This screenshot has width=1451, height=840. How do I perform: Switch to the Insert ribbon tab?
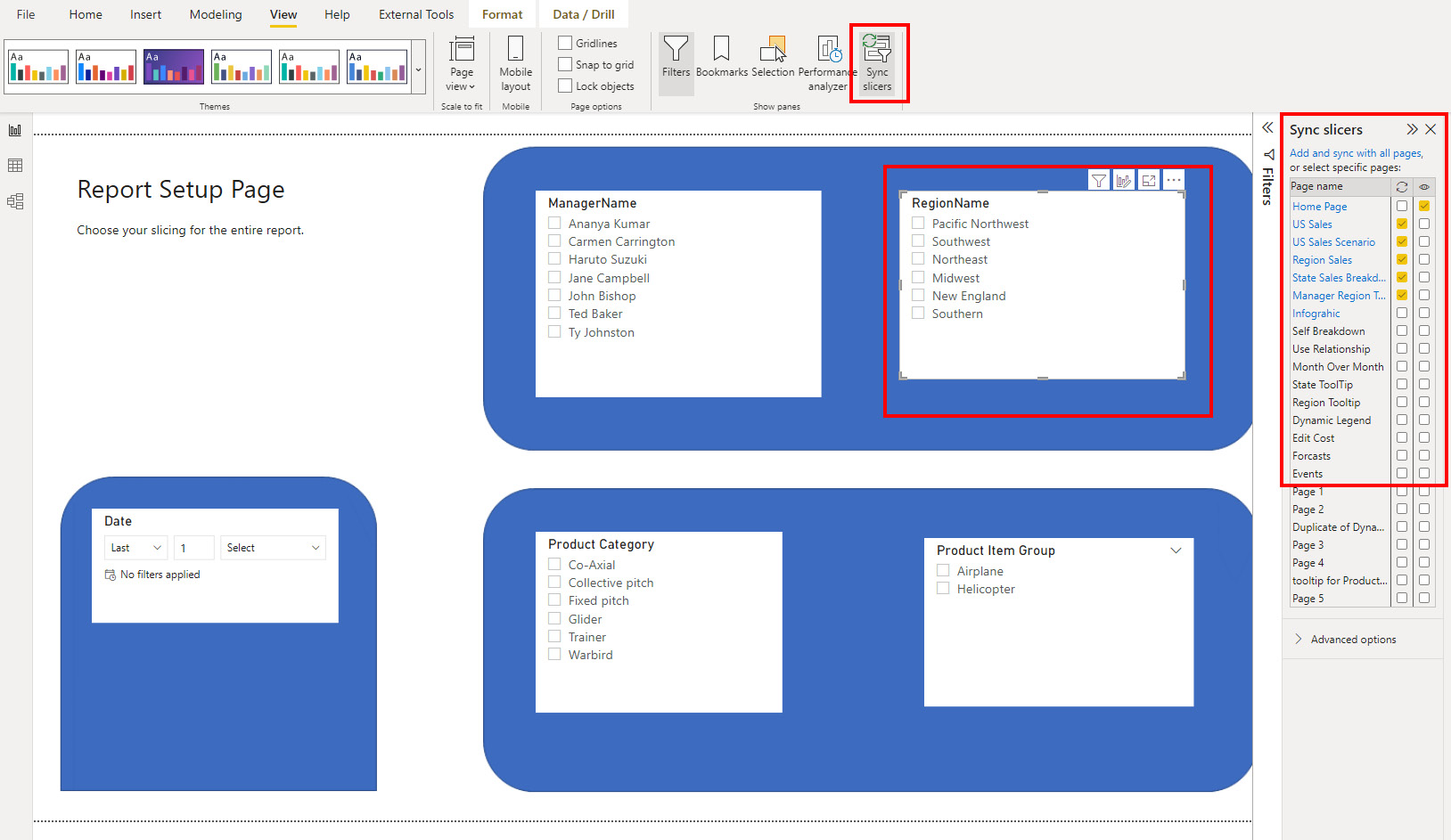point(145,14)
